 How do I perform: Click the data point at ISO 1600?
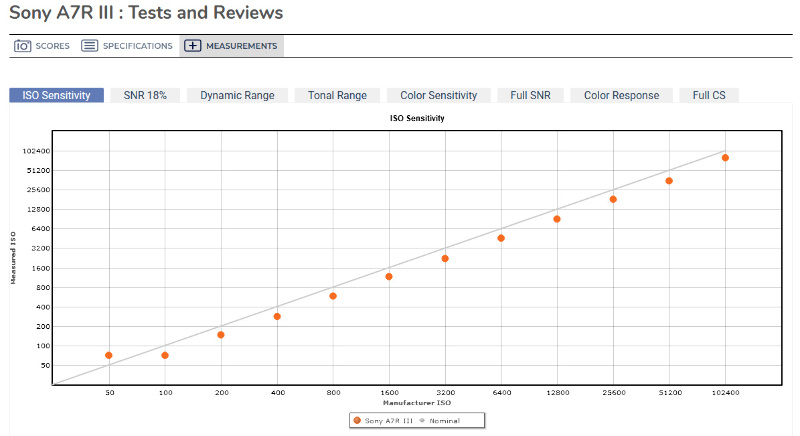(389, 277)
